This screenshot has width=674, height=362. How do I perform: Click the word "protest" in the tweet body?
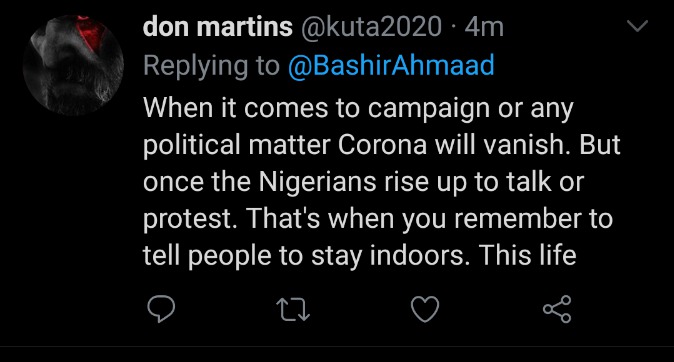(x=190, y=219)
